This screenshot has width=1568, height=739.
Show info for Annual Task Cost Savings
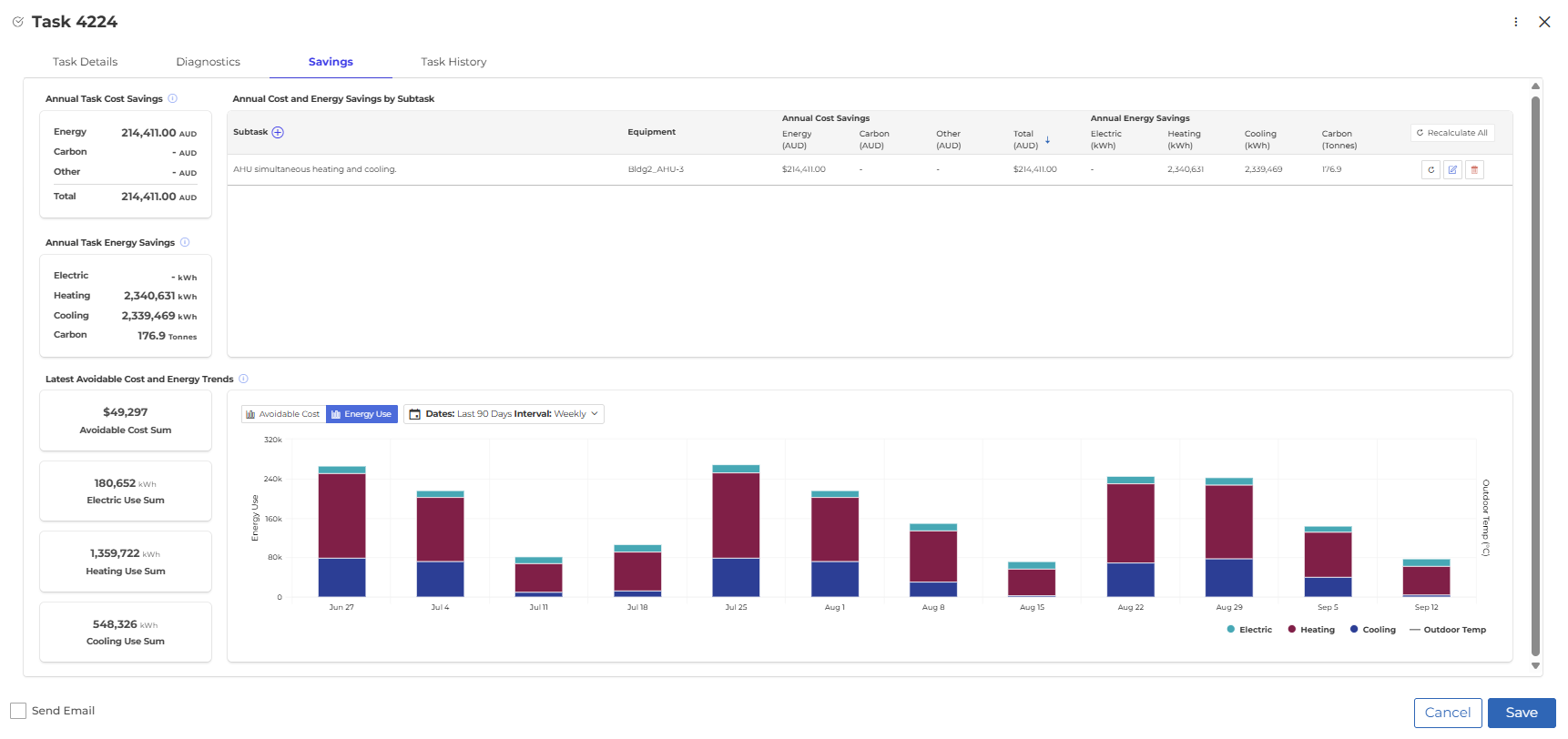pyautogui.click(x=172, y=99)
